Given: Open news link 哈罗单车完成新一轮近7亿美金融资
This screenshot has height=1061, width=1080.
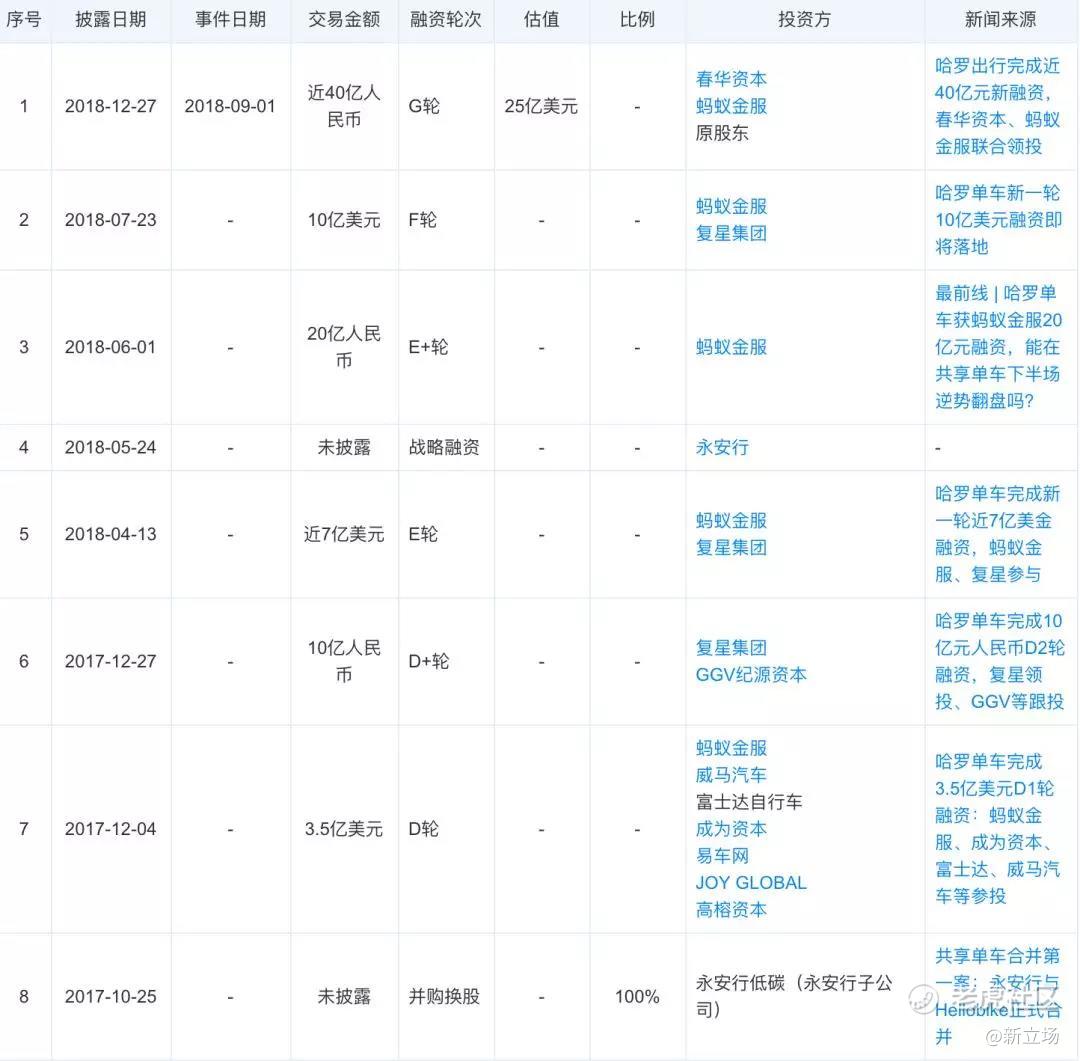Looking at the screenshot, I should [997, 534].
